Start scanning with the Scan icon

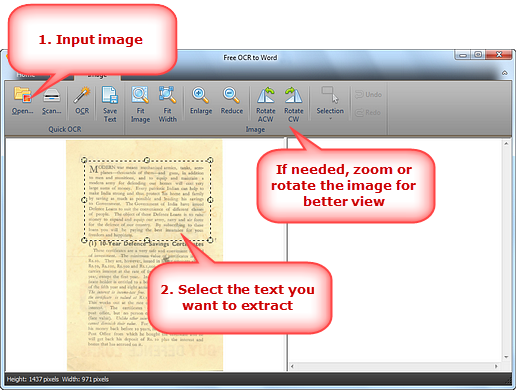pos(51,100)
